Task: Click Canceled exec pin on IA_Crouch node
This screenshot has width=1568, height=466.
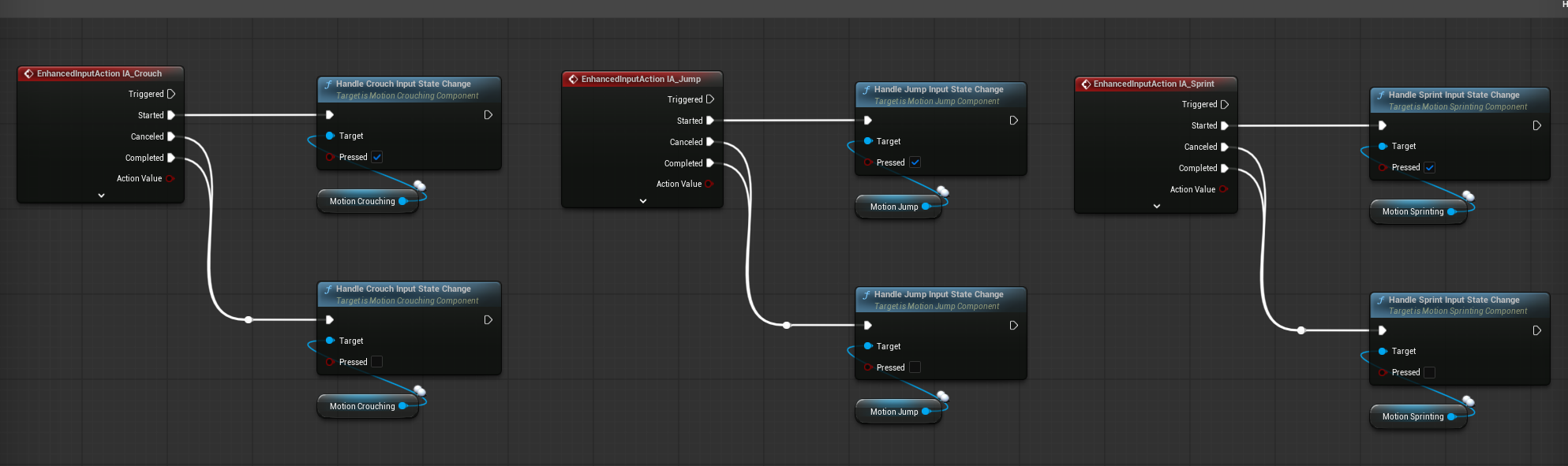Action: [171, 136]
